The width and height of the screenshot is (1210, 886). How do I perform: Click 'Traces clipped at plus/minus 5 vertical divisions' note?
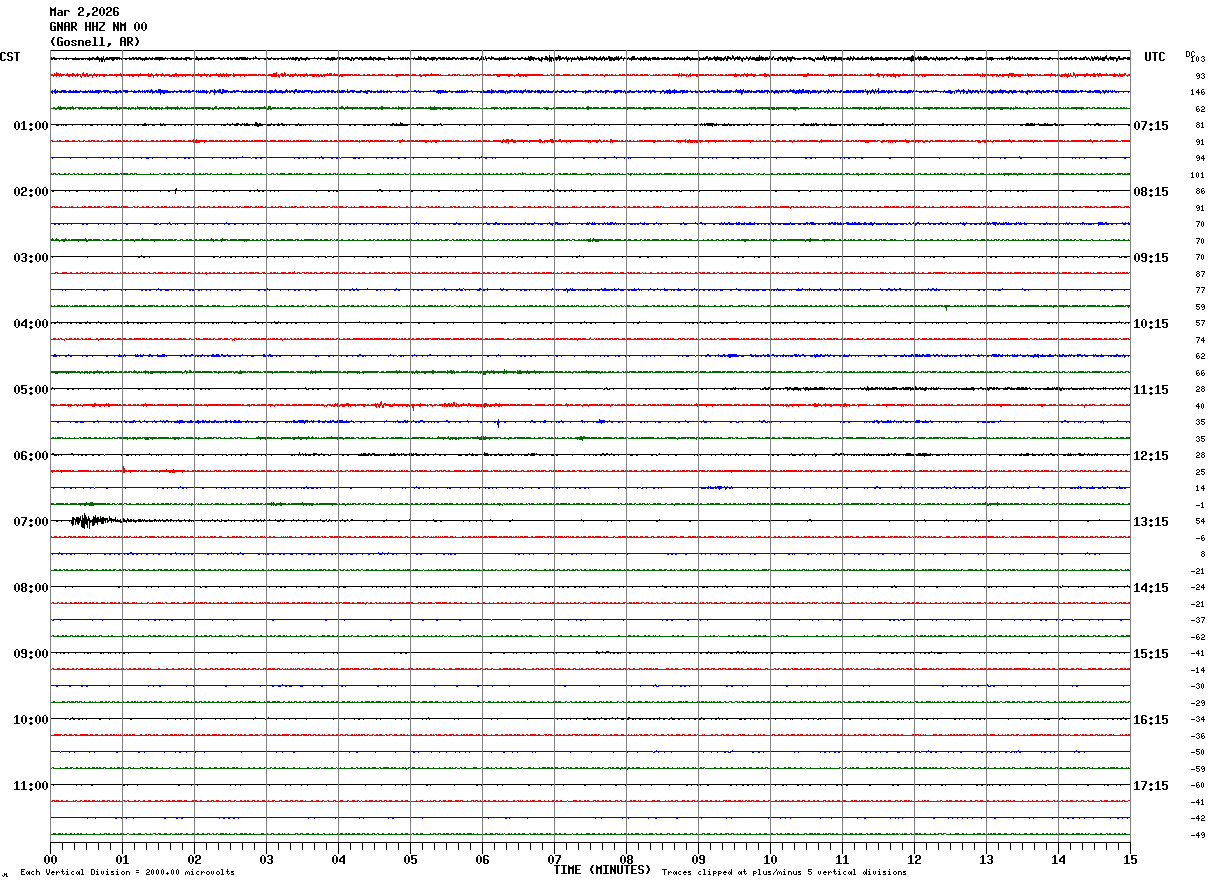[x=784, y=873]
